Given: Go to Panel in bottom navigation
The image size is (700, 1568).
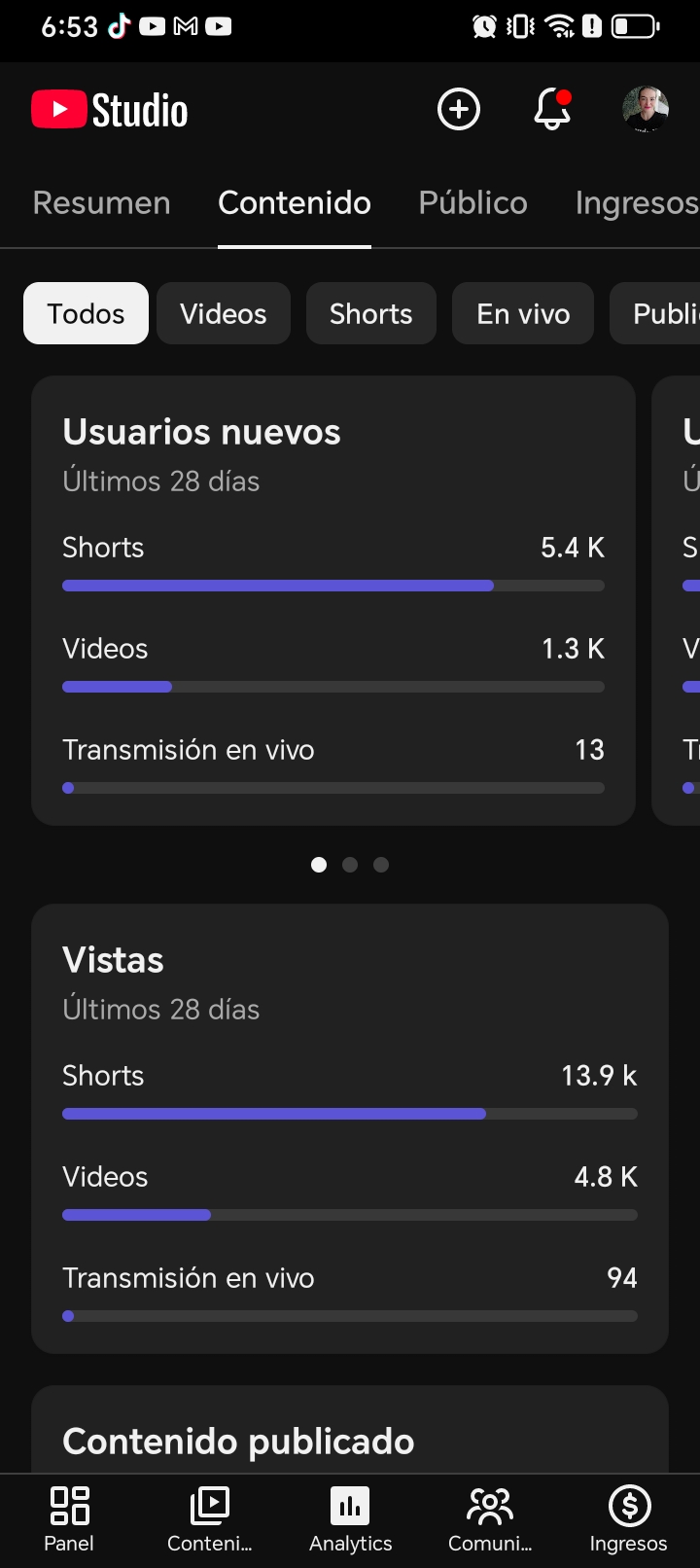Looking at the screenshot, I should pyautogui.click(x=69, y=1519).
